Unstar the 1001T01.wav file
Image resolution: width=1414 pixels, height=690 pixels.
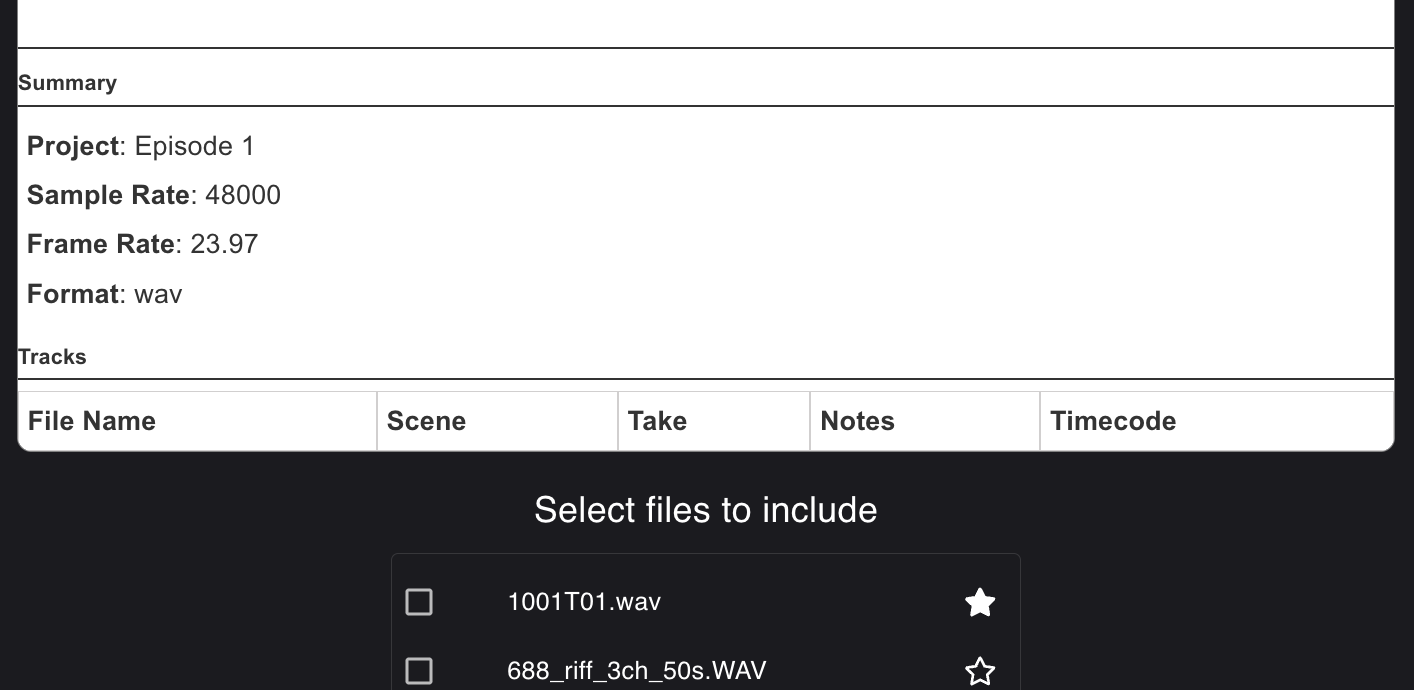tap(980, 602)
